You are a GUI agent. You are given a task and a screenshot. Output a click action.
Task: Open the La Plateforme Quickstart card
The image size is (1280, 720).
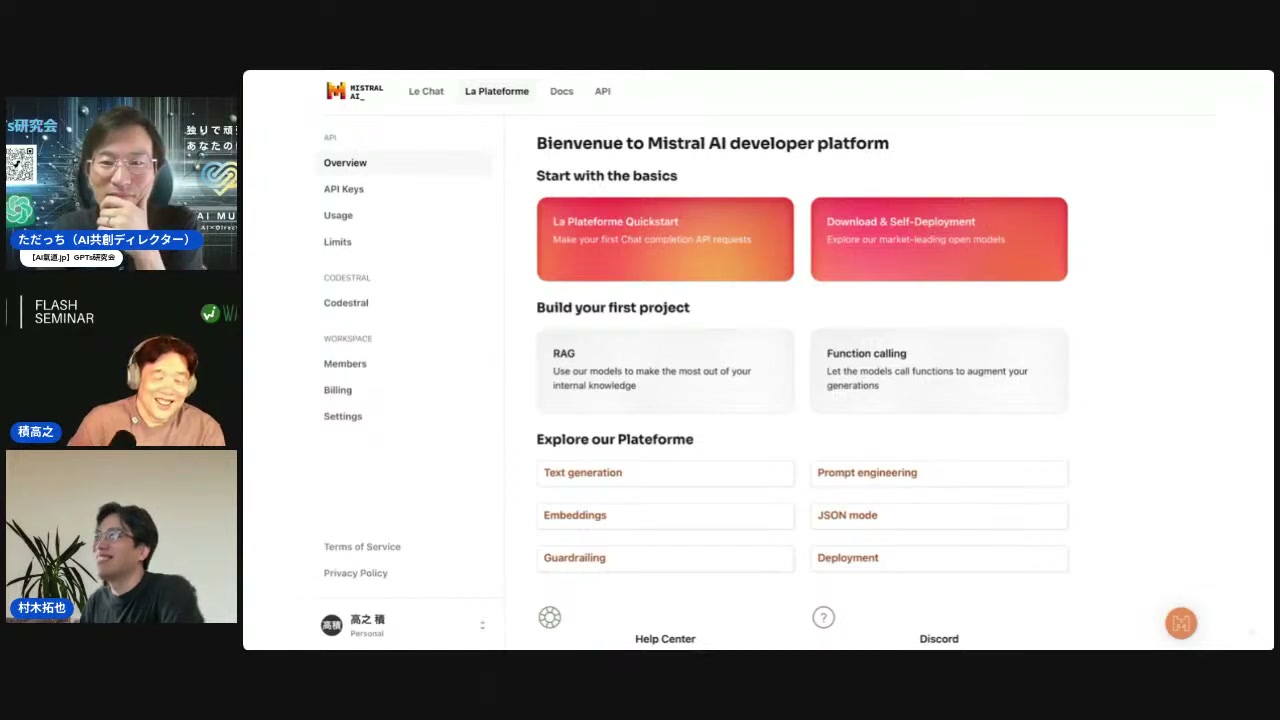[665, 239]
